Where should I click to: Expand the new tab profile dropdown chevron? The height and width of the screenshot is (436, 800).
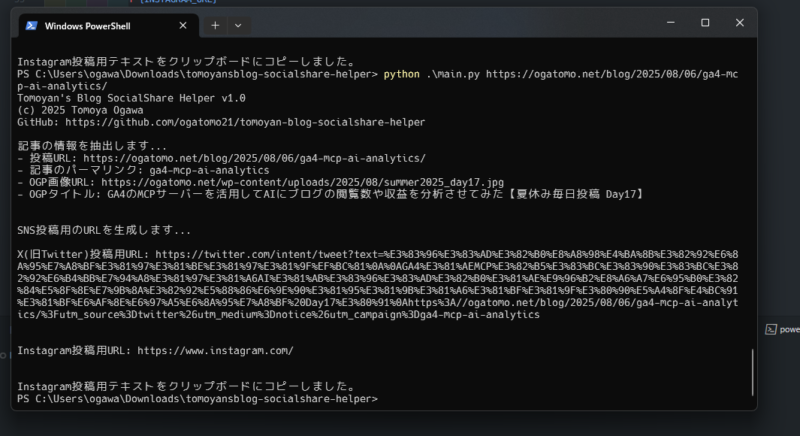238,25
